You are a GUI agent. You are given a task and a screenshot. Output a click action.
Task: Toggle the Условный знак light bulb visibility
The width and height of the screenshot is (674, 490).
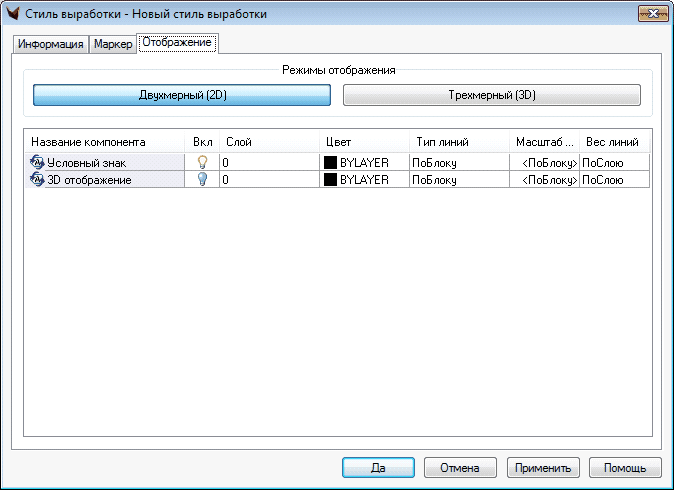(202, 162)
